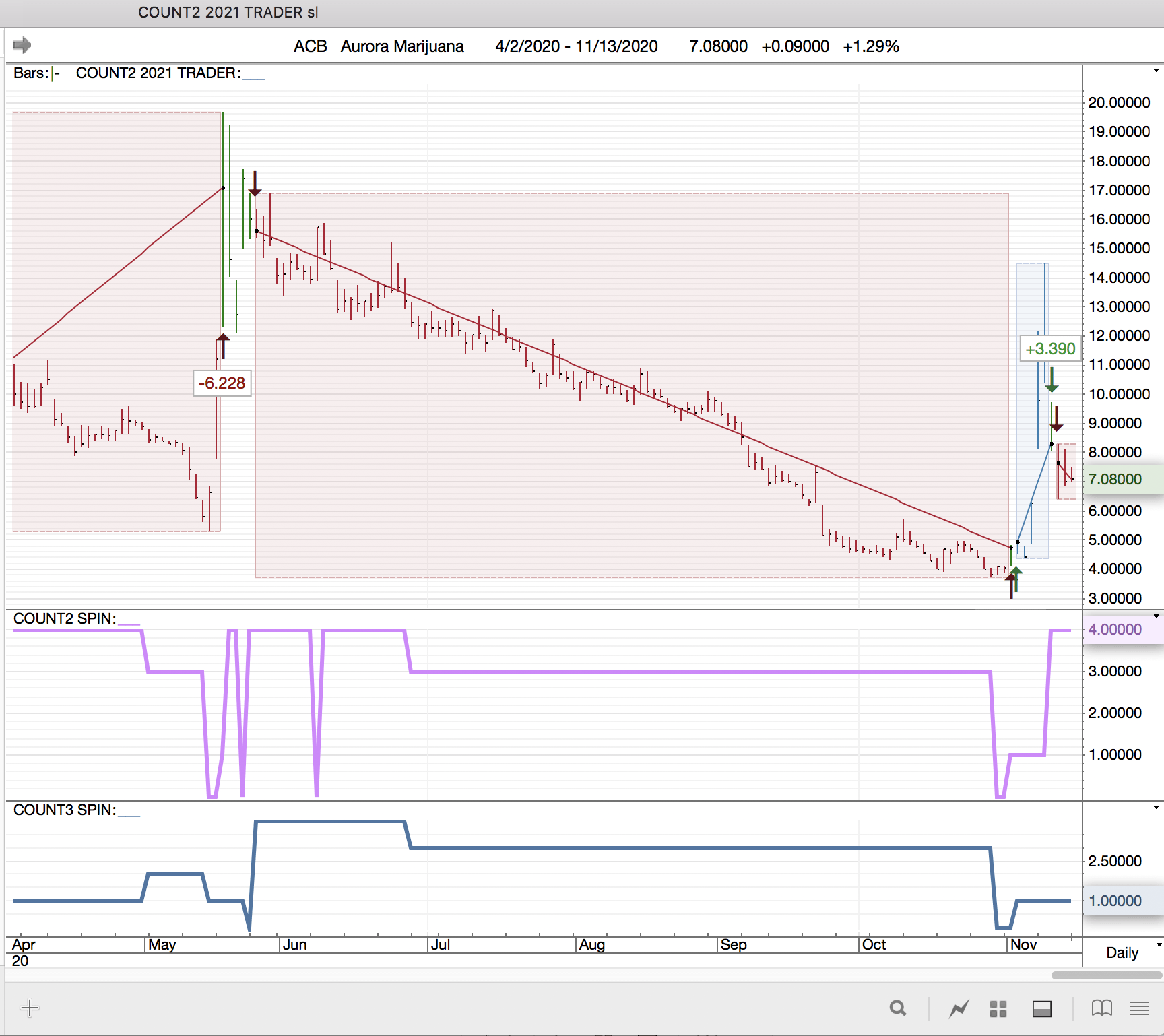Open the COUNT2 SPIN pane menu arrow
Viewport: 1164px width, 1036px height.
tap(1156, 616)
